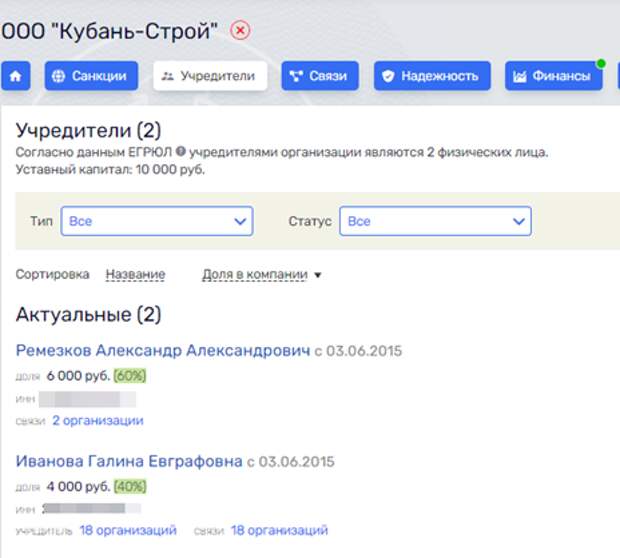Select the Учредители tab
Screen dimensions: 620x558
210,76
